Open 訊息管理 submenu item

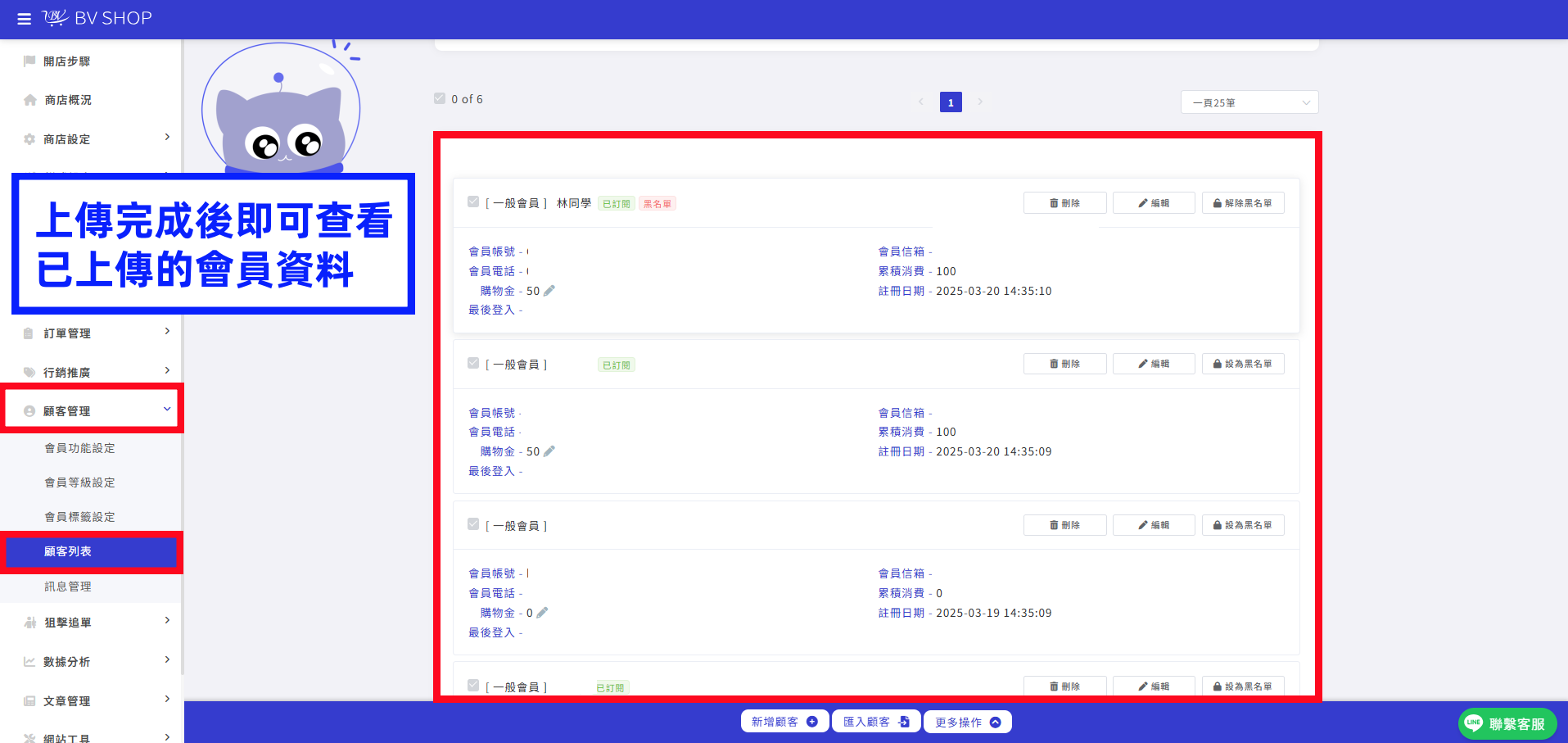[x=68, y=587]
